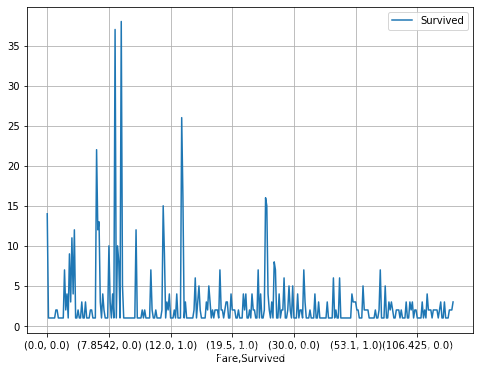Click the y-axis tick label 20
The image size is (480, 371).
click(x=14, y=166)
